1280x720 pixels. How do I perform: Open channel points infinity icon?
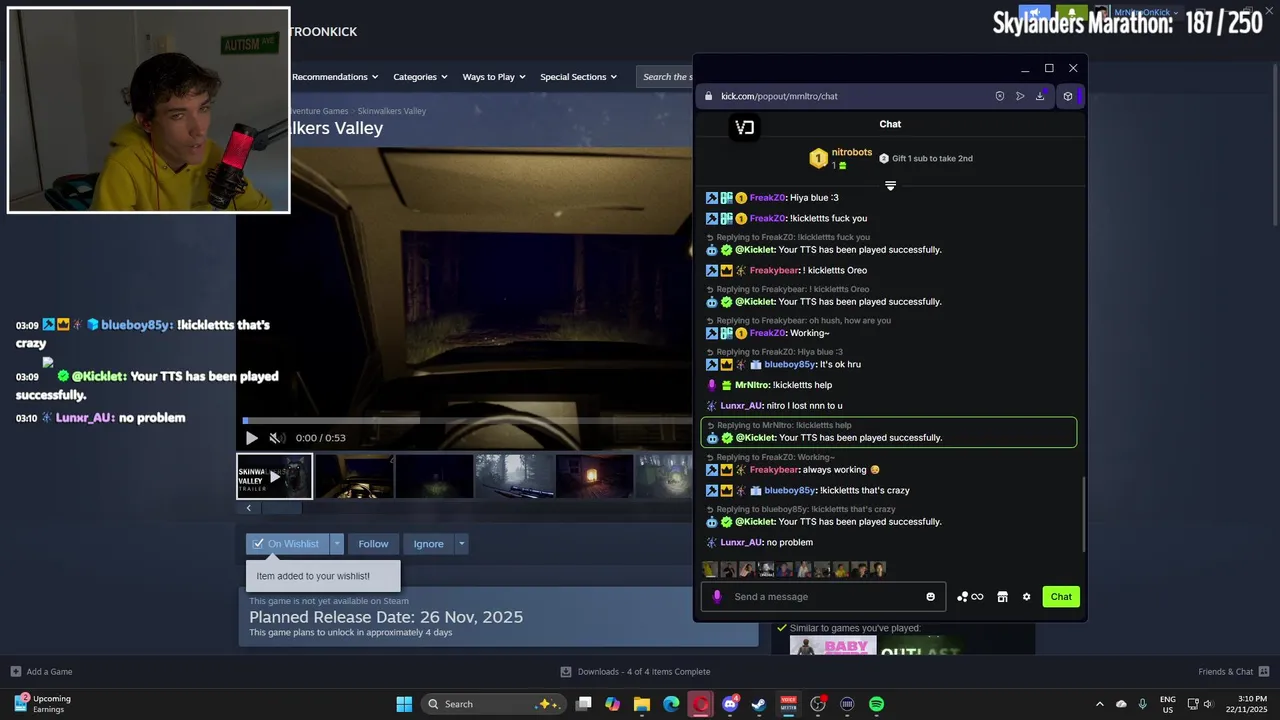click(x=970, y=597)
